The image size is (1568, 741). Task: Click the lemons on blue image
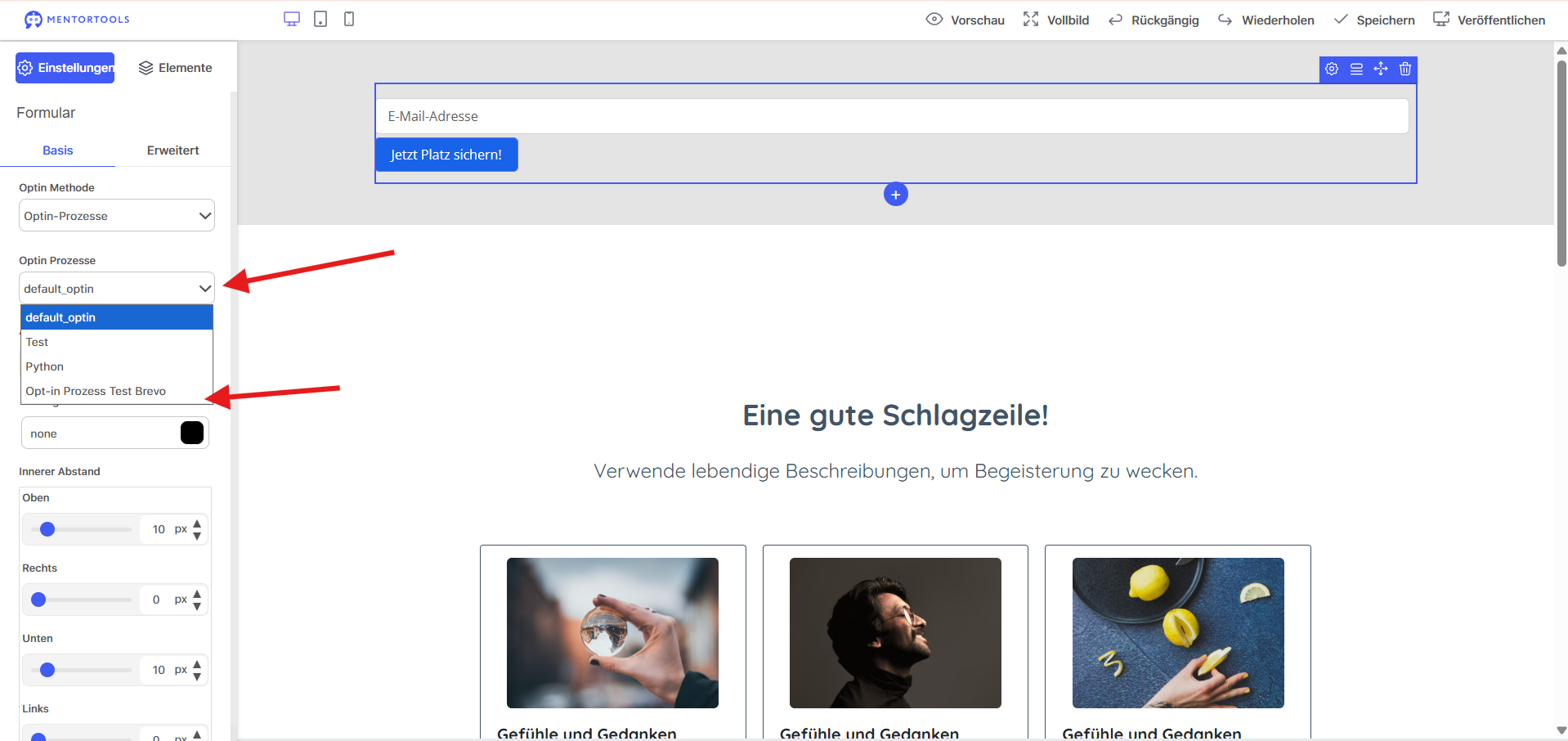click(x=1178, y=633)
